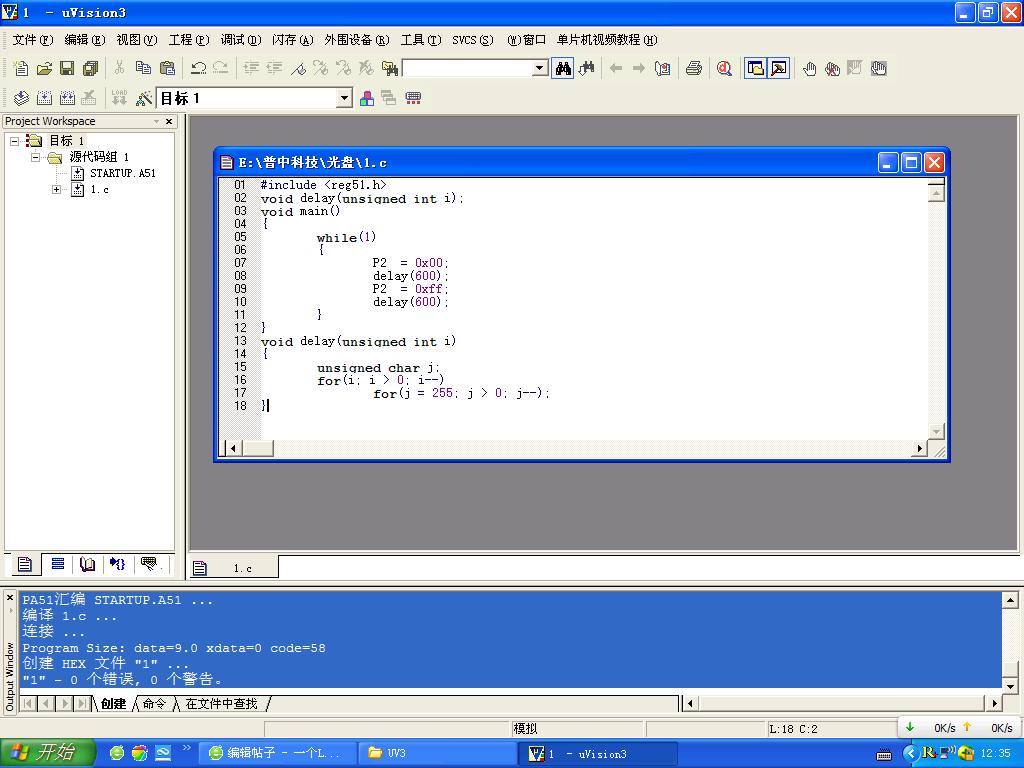The height and width of the screenshot is (768, 1024).
Task: Kill all breakpoints using crossed hand icon
Action: tap(832, 68)
